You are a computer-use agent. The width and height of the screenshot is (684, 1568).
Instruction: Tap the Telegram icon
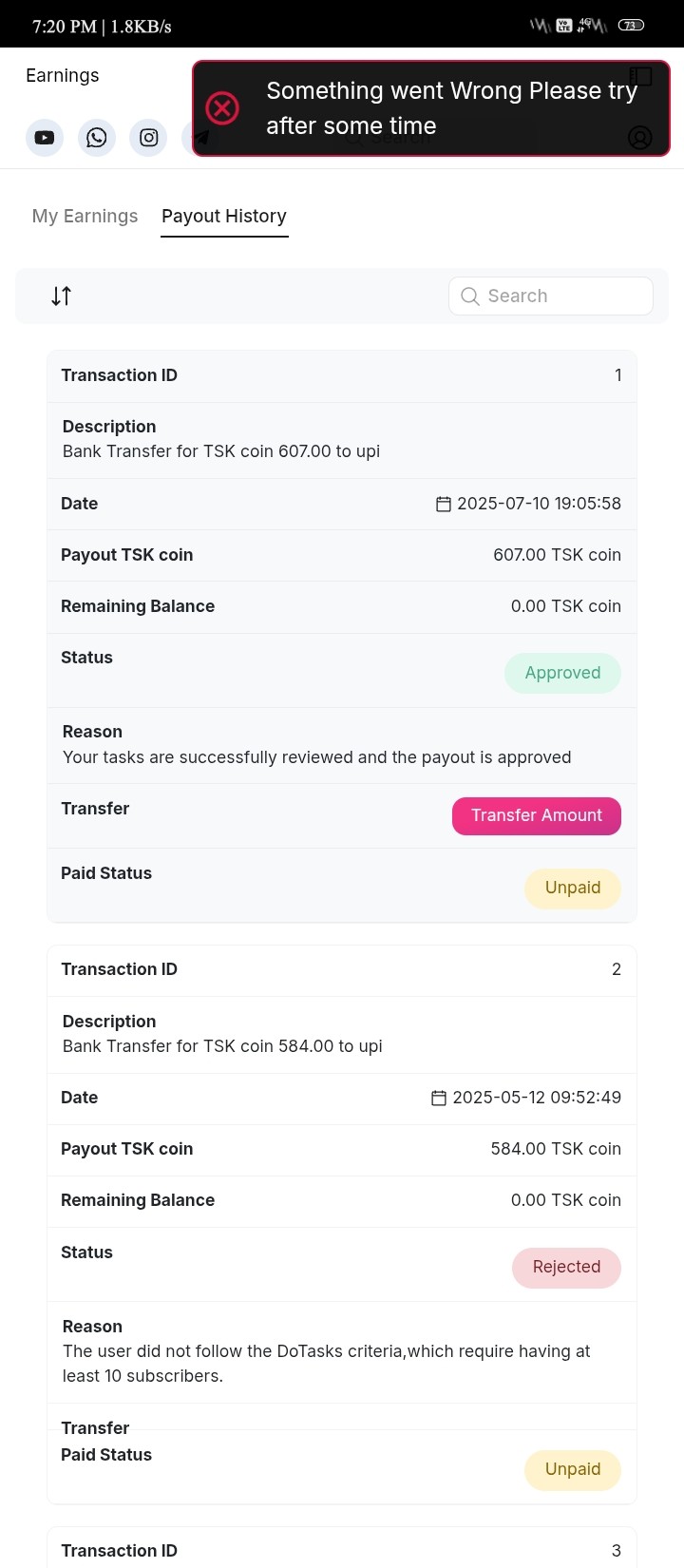201,138
